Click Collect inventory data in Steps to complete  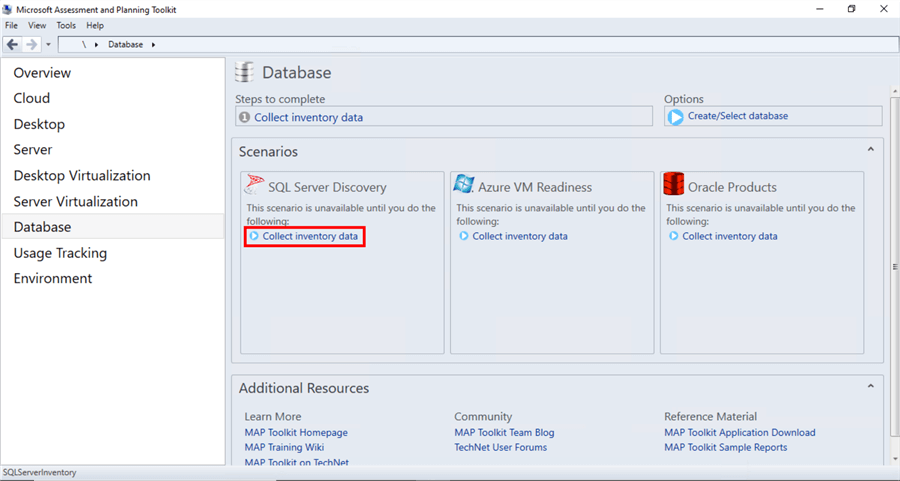(x=308, y=117)
